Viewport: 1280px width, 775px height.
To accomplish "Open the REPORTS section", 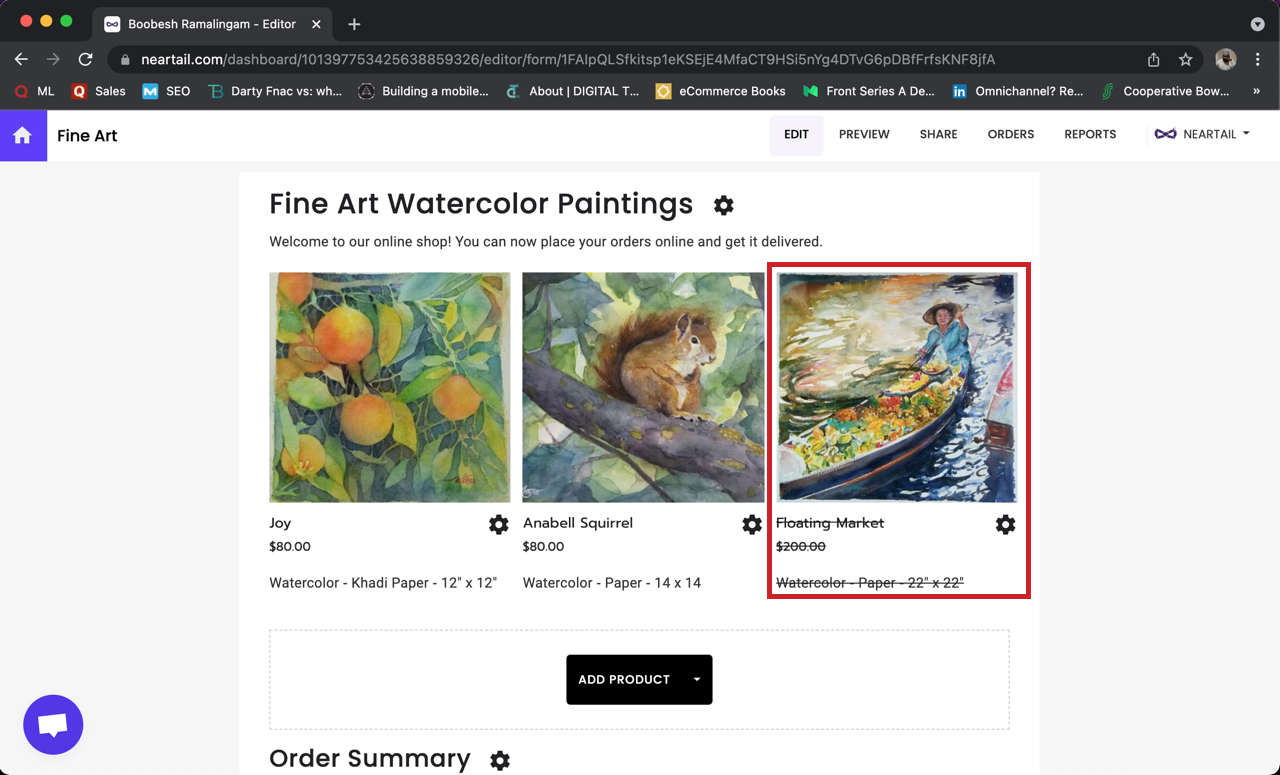I will click(x=1090, y=133).
